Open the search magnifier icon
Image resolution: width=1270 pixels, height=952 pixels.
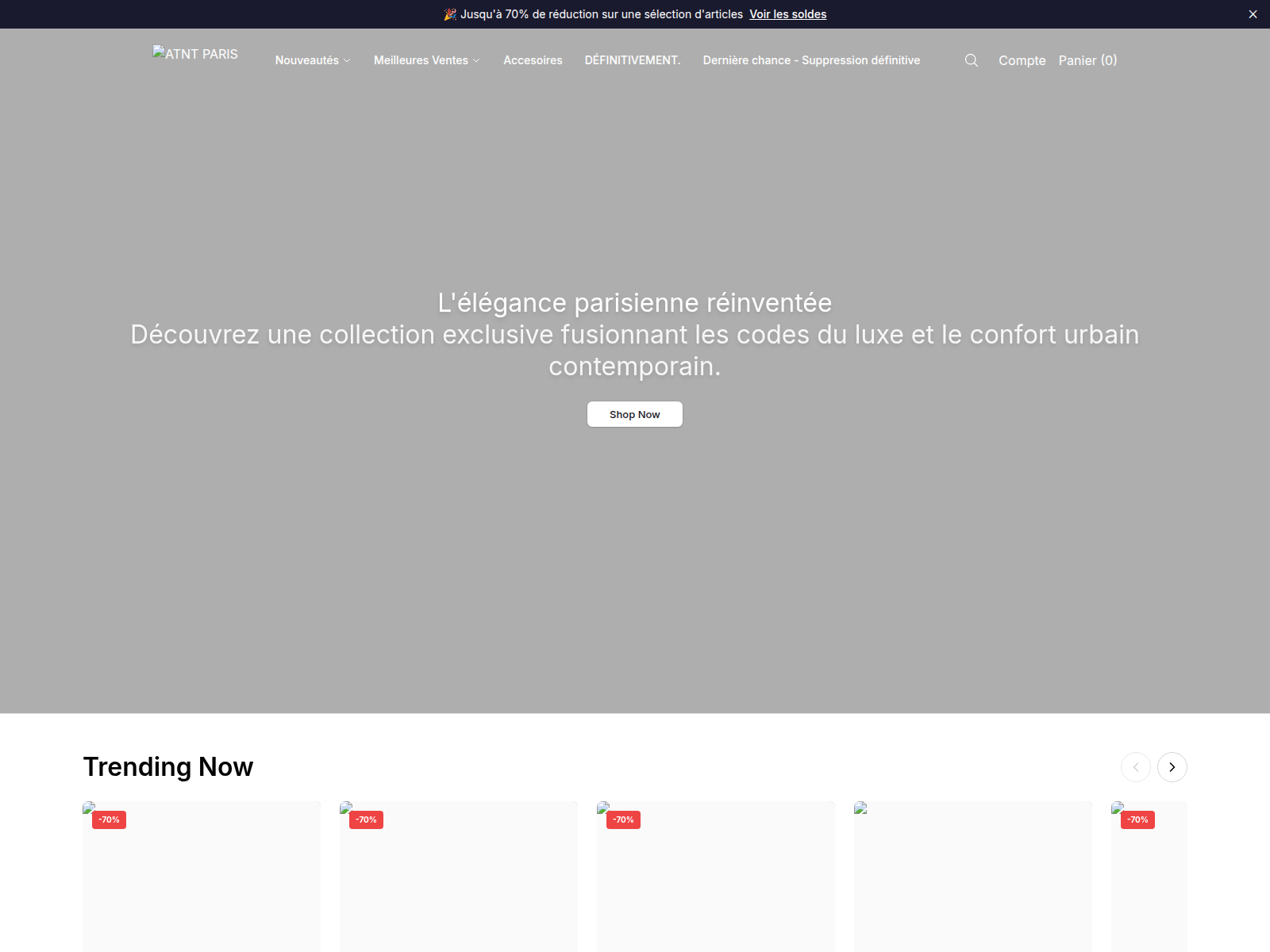click(972, 60)
